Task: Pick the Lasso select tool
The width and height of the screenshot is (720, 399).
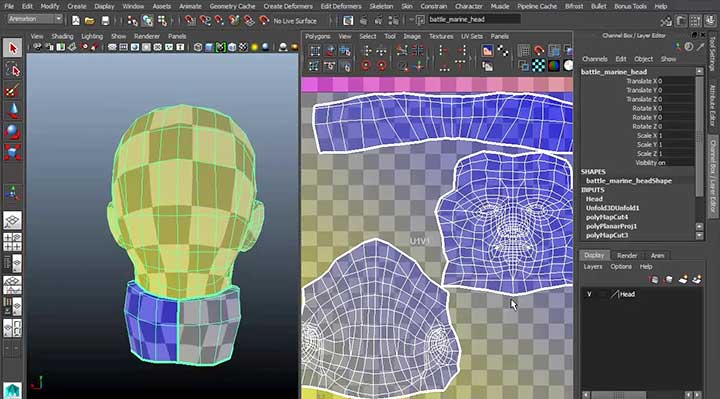Action: point(12,70)
